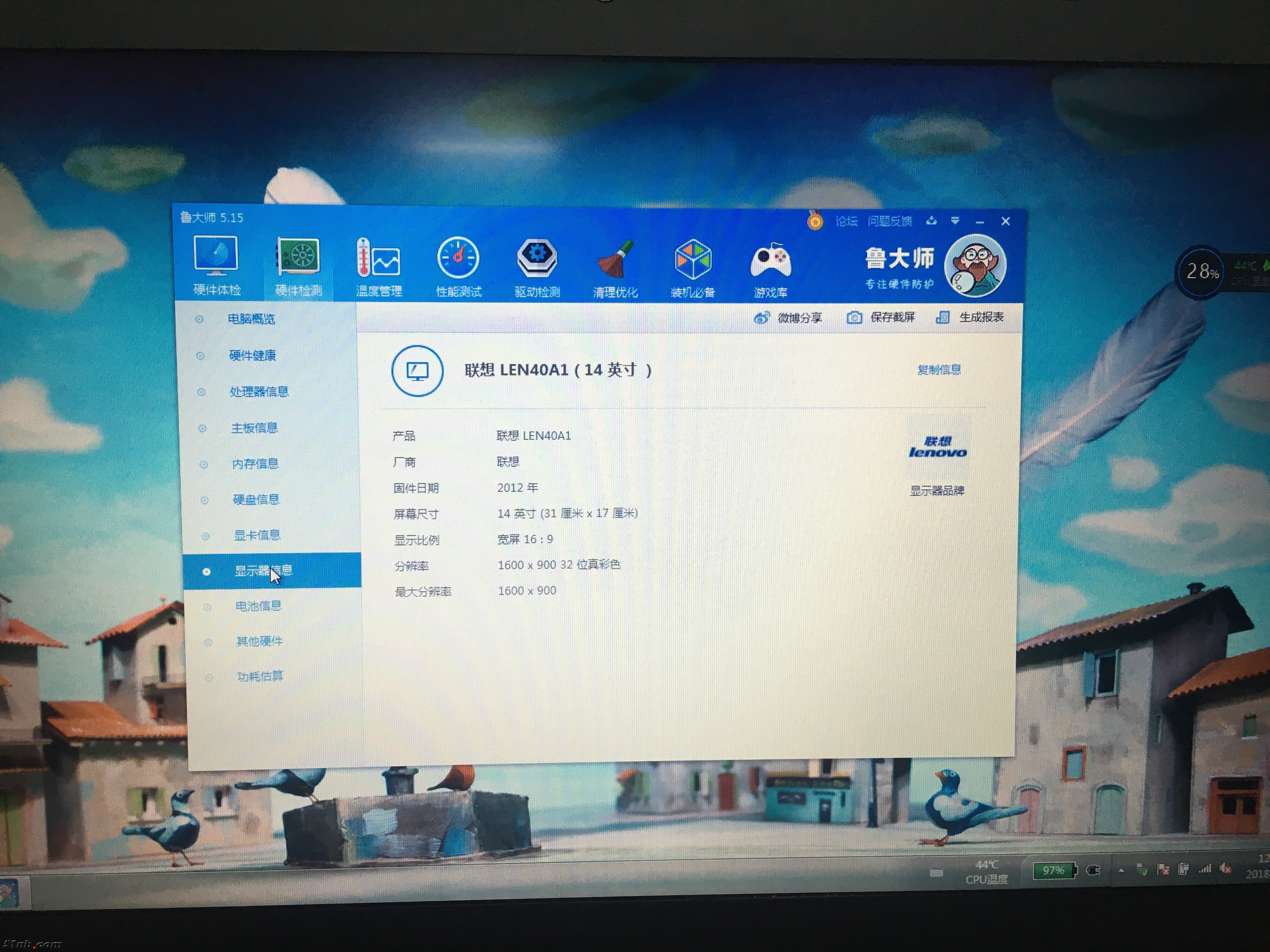Viewport: 1270px width, 952px height.
Task: Click the medal icon in title bar
Action: click(x=814, y=220)
